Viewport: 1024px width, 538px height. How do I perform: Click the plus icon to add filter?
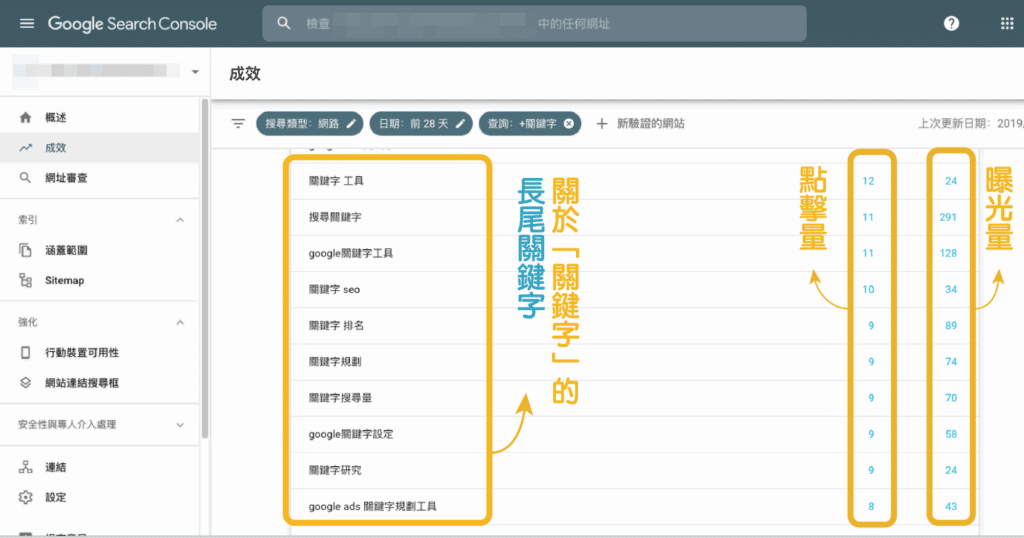[601, 123]
